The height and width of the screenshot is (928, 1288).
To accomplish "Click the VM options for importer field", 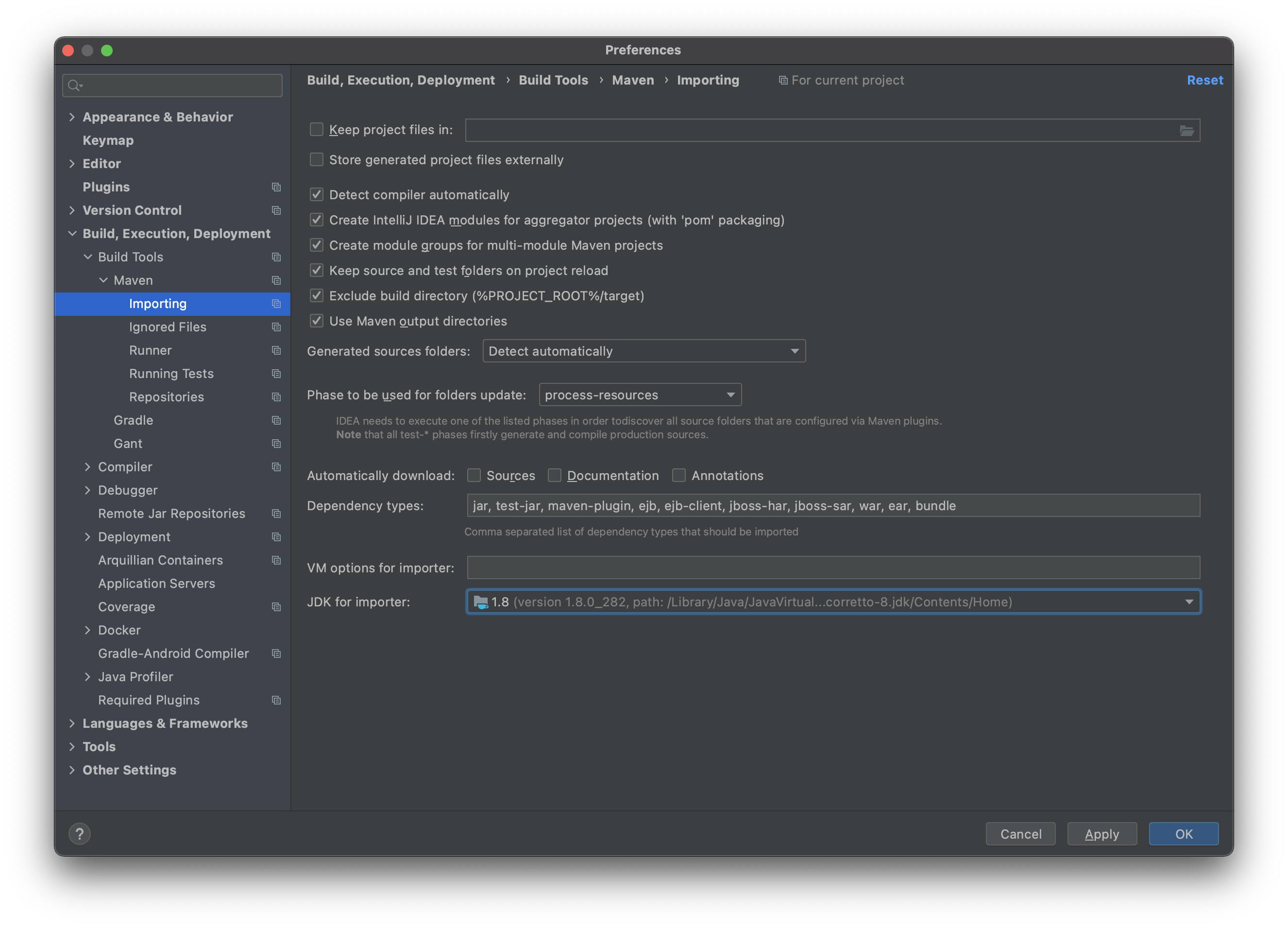I will [x=832, y=567].
